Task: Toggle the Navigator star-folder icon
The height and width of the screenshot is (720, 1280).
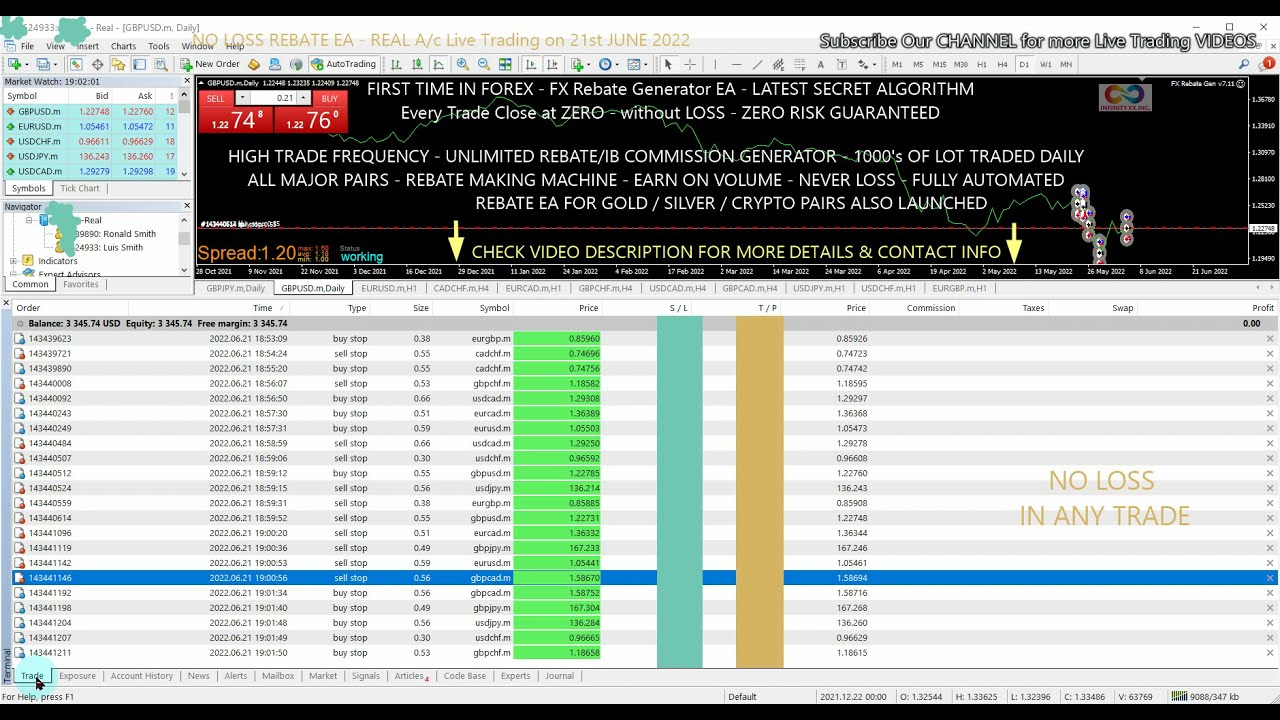Action: pos(118,64)
